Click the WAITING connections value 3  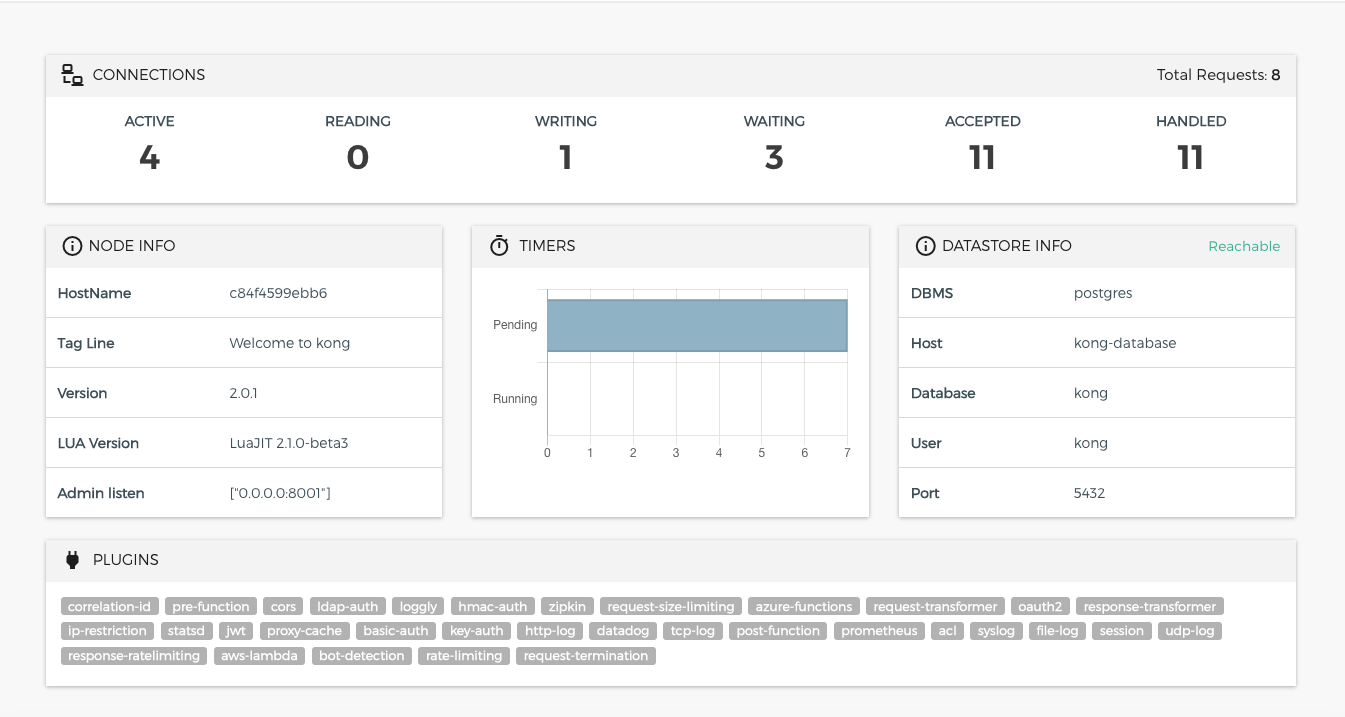(774, 158)
